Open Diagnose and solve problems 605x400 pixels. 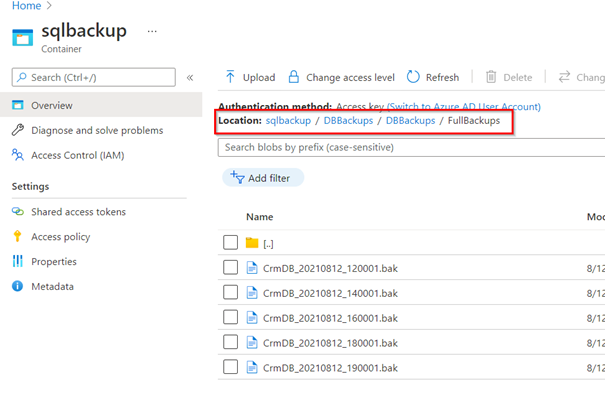[97, 130]
